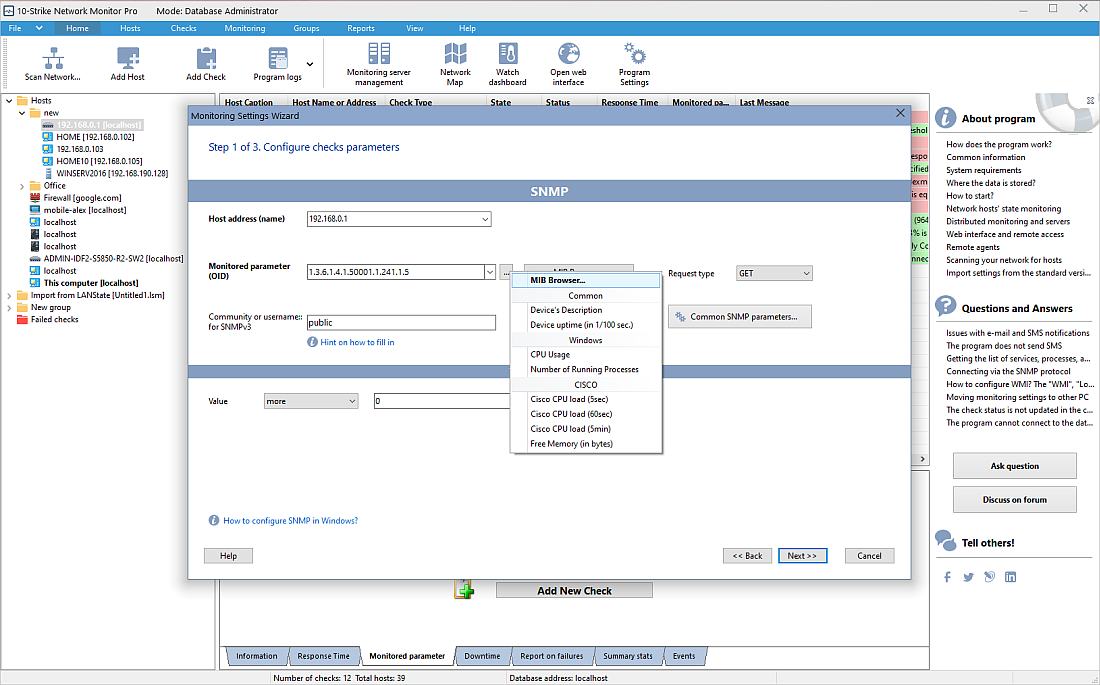This screenshot has width=1100, height=685.
Task: Click the info icon beside SNMP Windows link
Action: pos(214,520)
